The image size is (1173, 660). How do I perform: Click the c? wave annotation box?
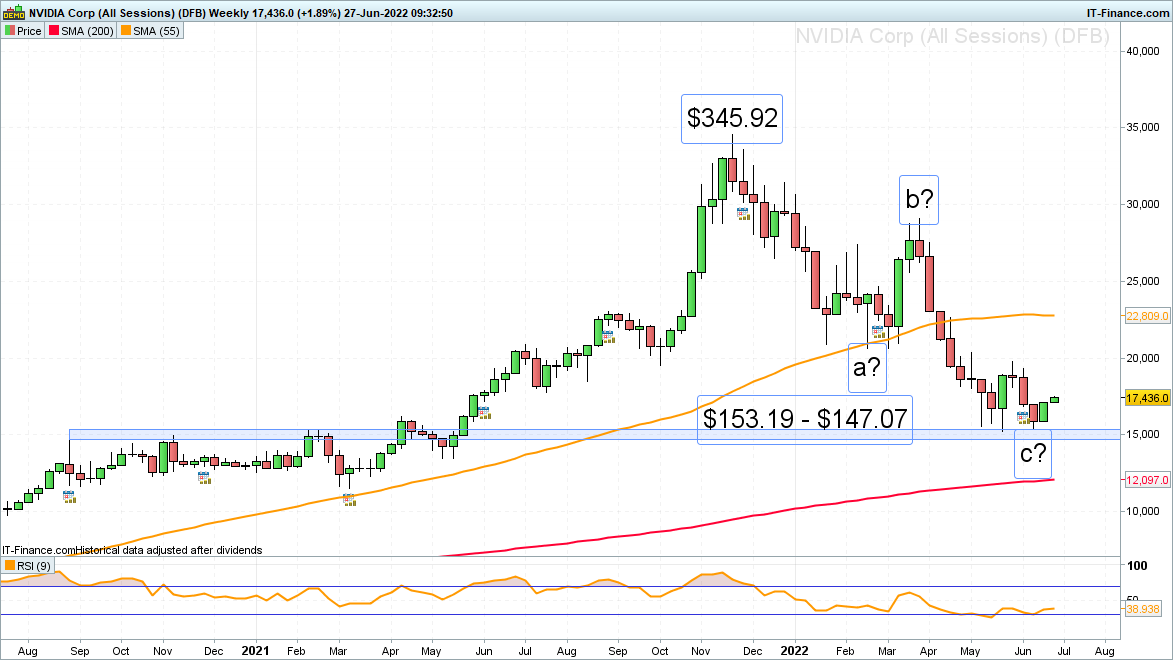[1033, 454]
